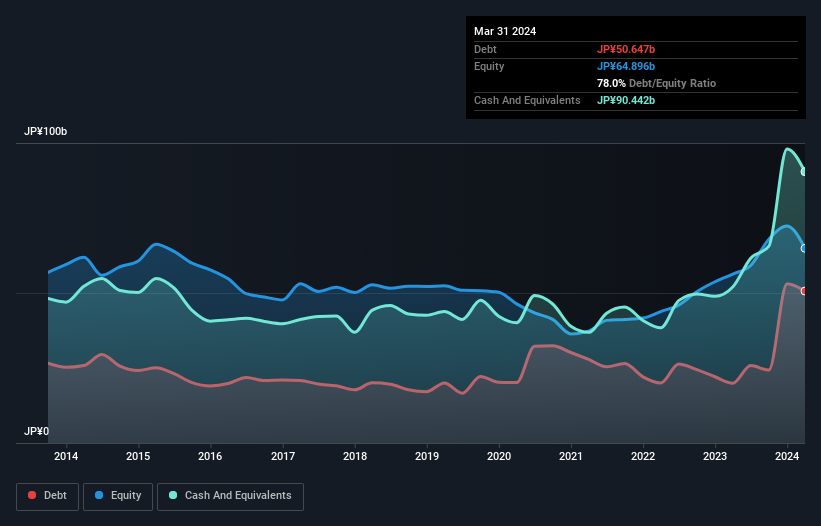The height and width of the screenshot is (526, 821).
Task: Click the 2023 axis label
Action: [715, 456]
